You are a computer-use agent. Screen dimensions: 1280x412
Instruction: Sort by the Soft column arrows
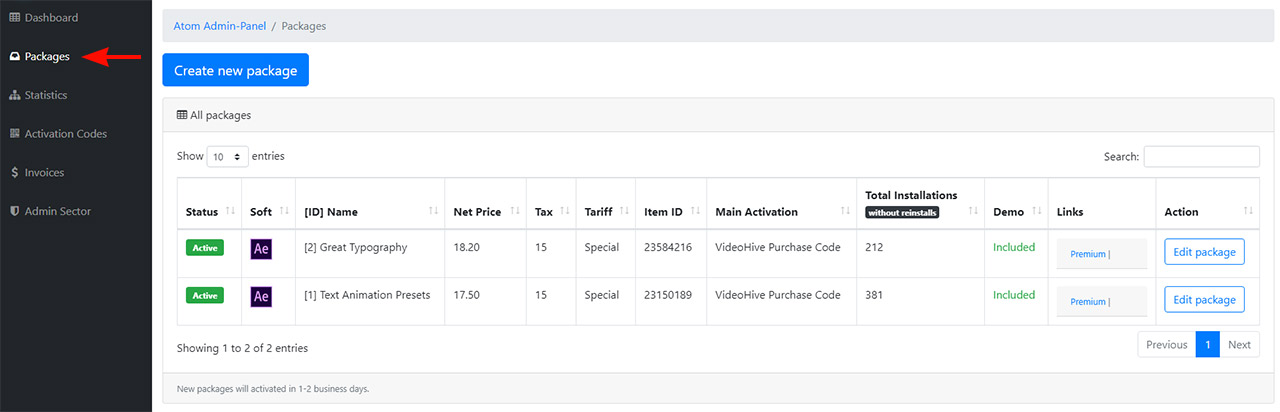(282, 211)
